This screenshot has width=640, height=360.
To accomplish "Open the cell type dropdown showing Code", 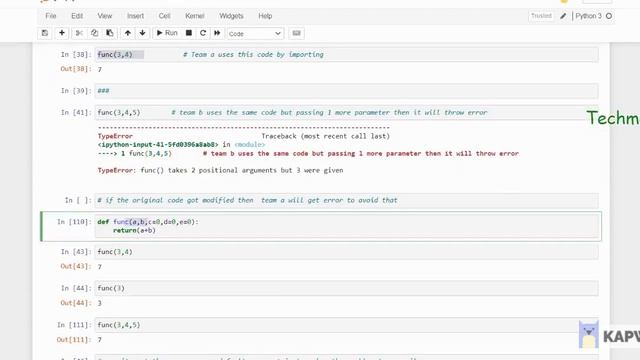I will click(255, 33).
